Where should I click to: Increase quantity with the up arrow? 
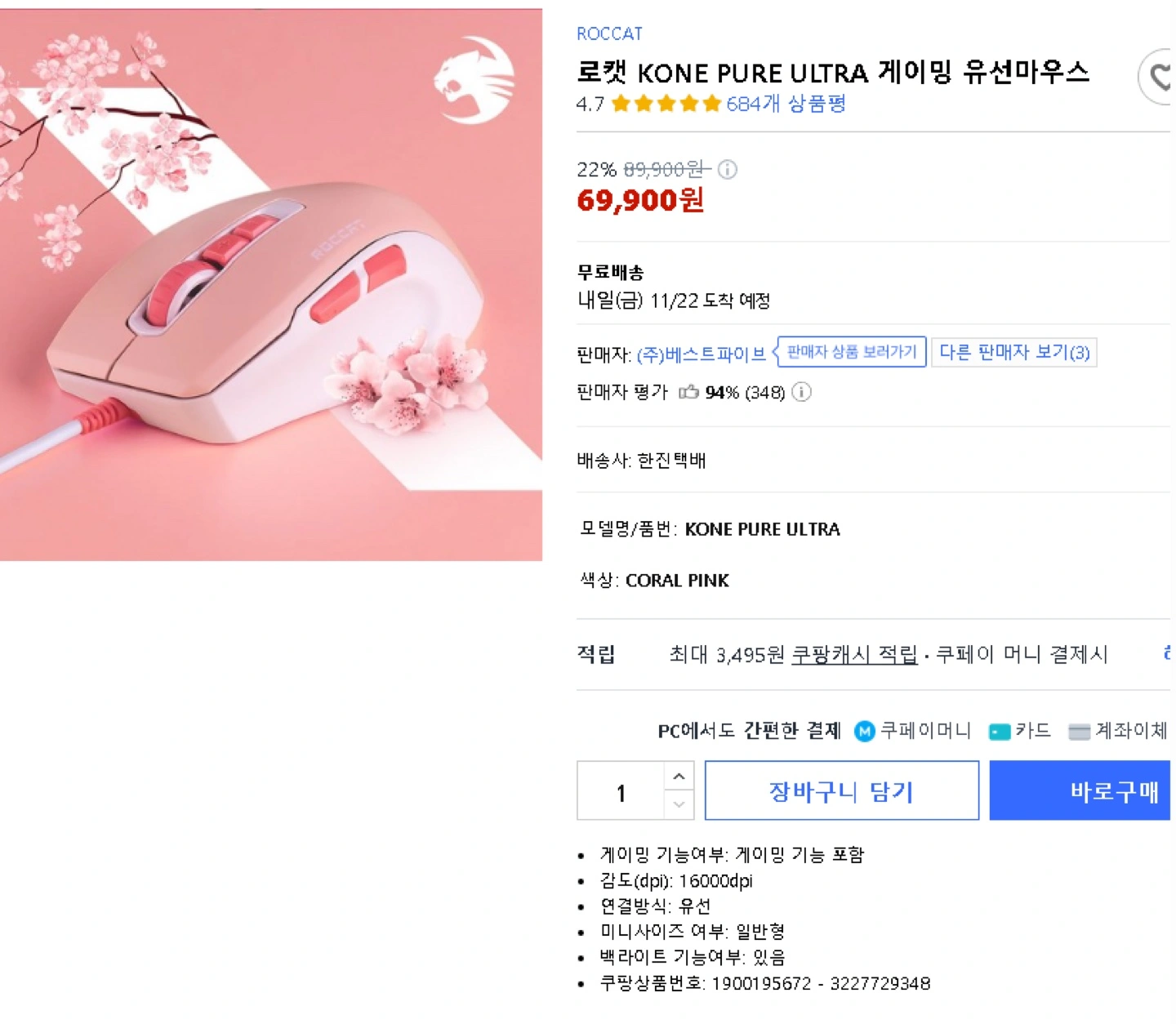tap(679, 777)
